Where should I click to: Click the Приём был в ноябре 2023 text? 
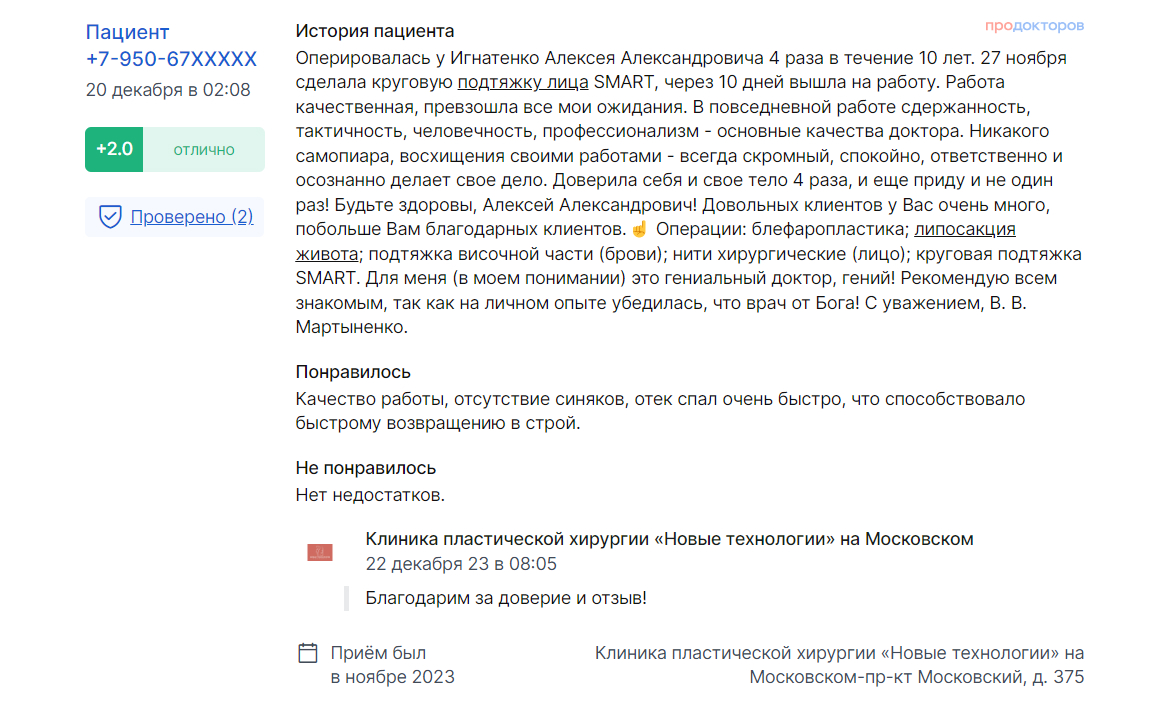pos(392,666)
